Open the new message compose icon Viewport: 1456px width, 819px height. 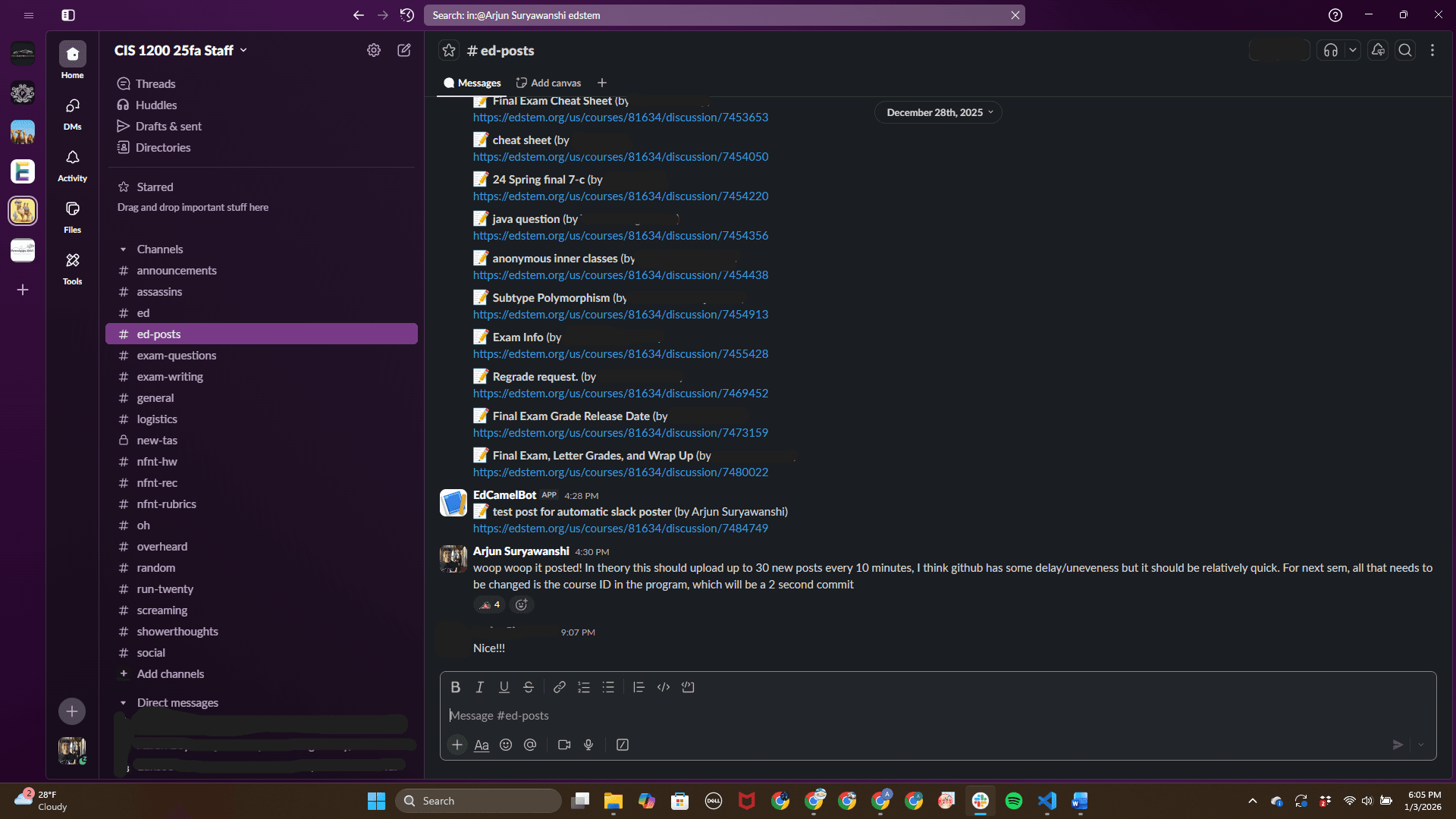404,50
